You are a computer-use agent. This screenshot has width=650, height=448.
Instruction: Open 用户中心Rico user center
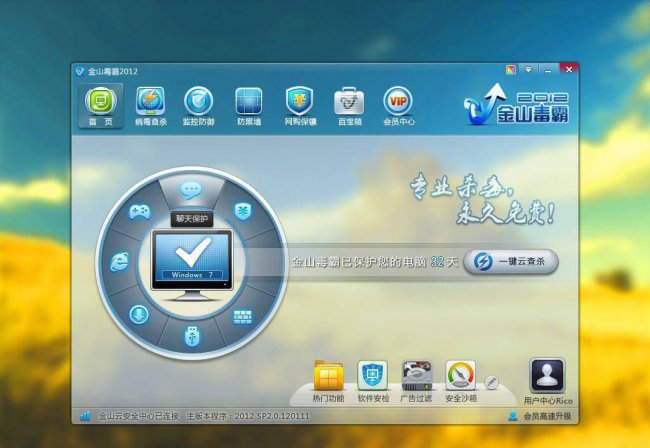(548, 382)
